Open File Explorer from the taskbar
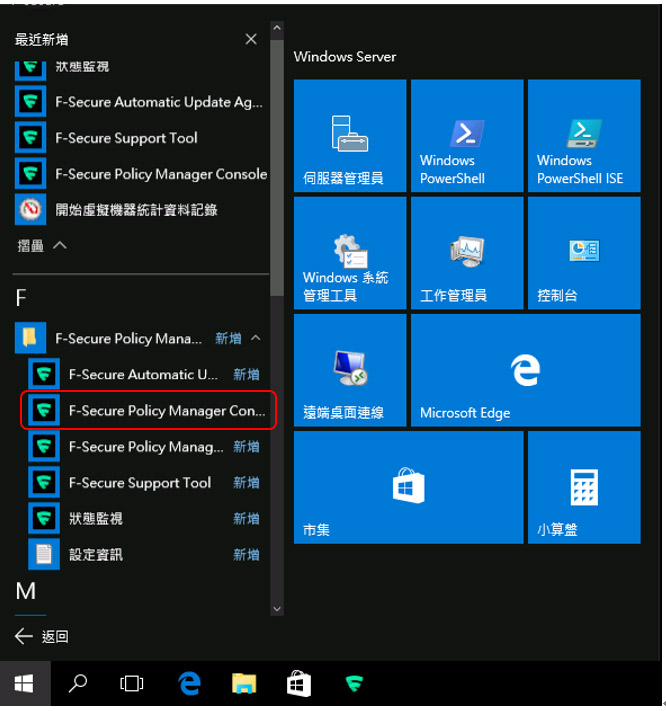 coord(244,683)
